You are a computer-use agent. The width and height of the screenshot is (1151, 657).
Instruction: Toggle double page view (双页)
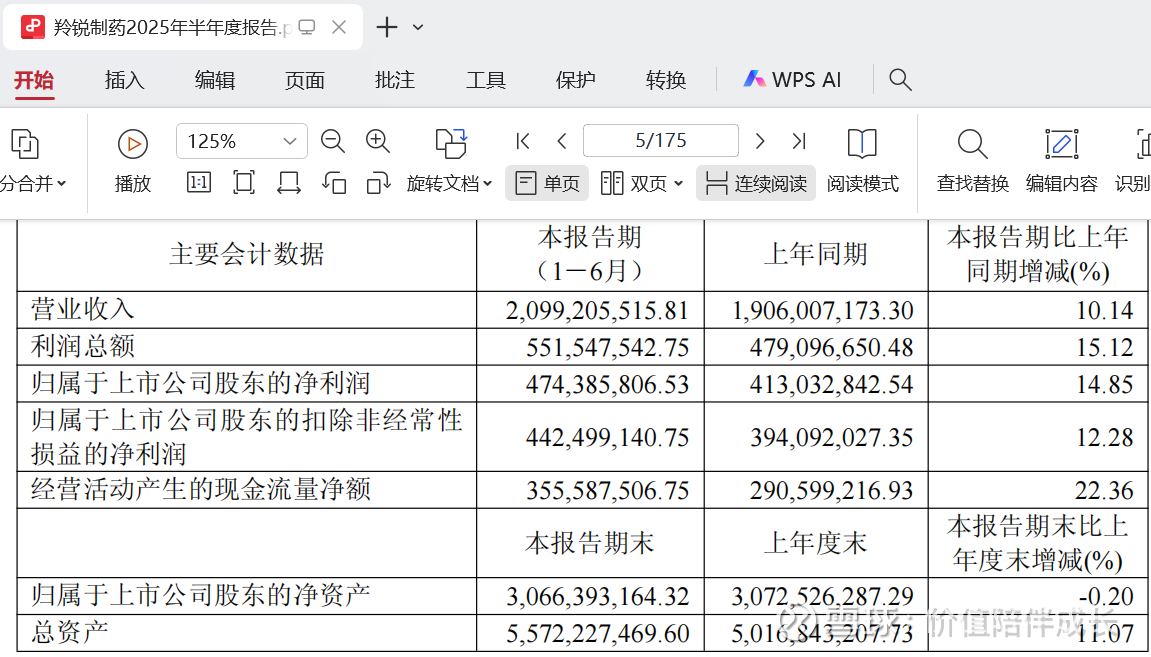pos(641,183)
